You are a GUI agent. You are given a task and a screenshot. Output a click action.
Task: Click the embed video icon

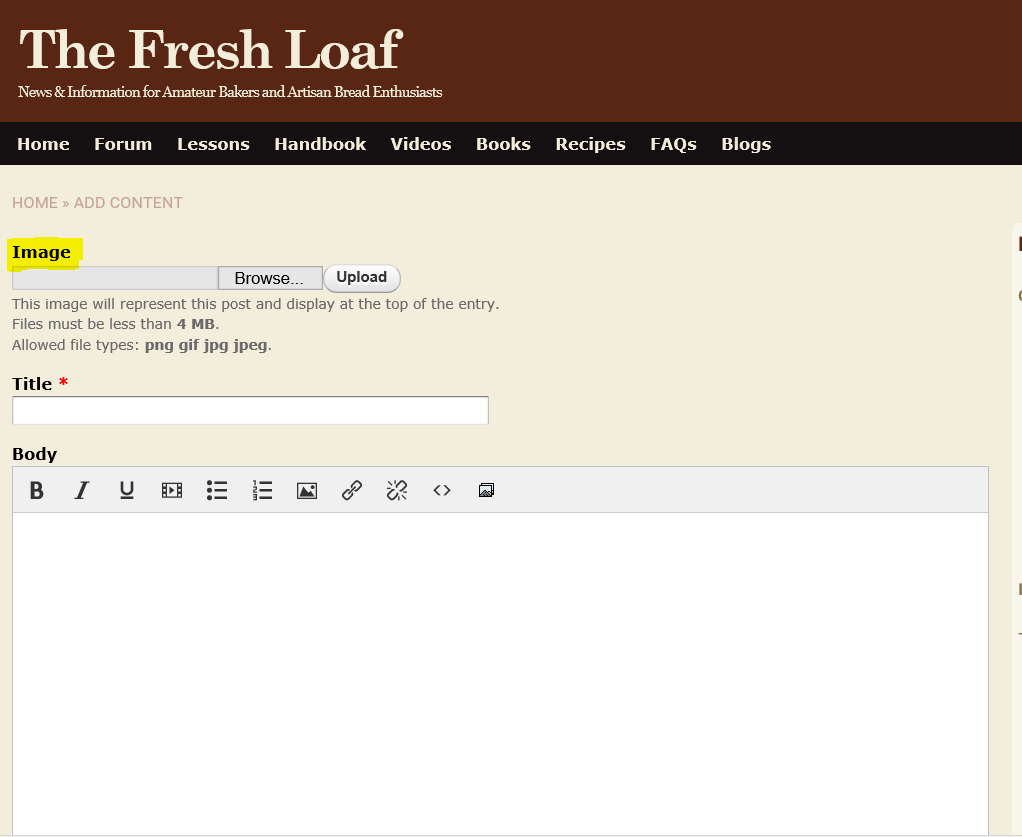click(x=172, y=490)
